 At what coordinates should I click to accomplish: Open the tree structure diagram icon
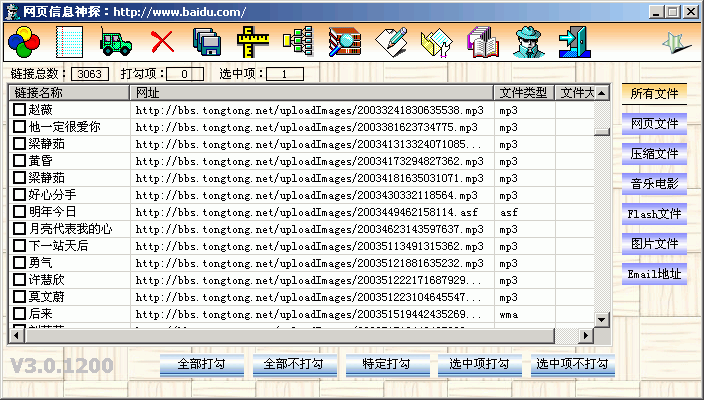point(299,41)
